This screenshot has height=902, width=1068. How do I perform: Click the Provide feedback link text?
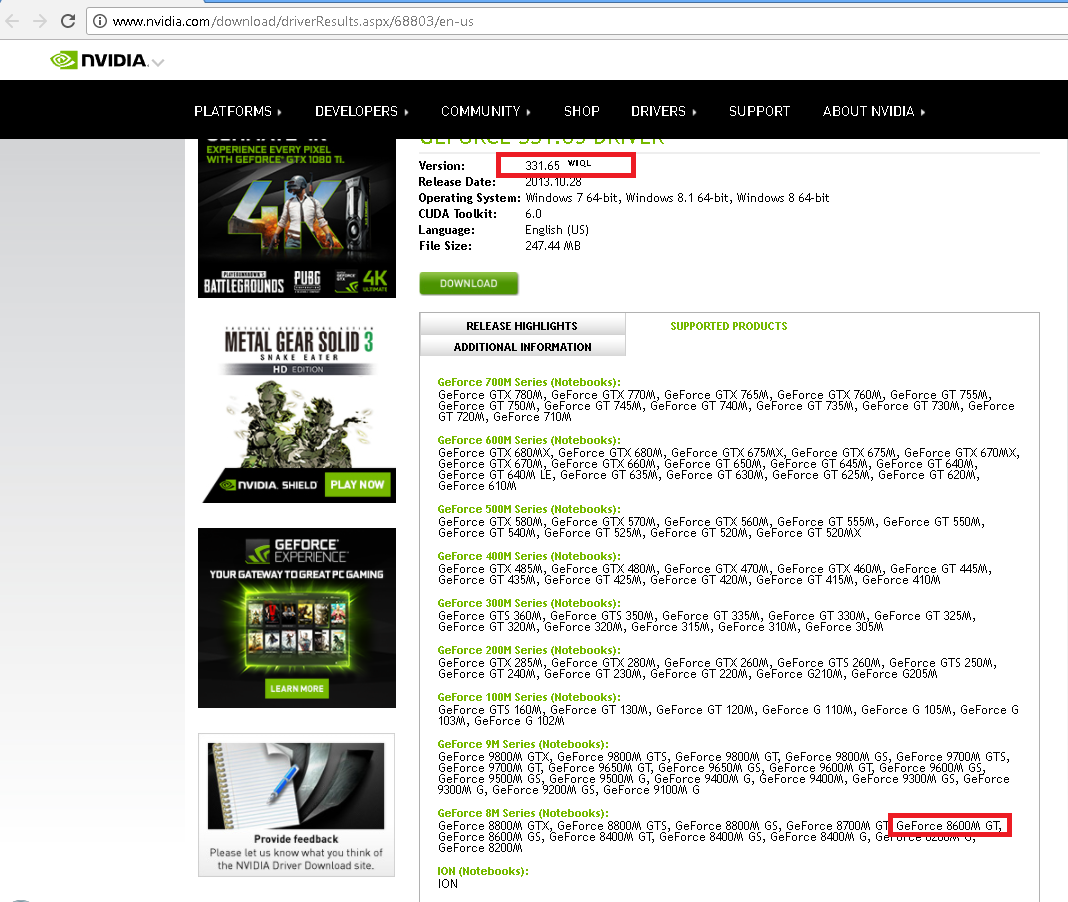click(296, 839)
